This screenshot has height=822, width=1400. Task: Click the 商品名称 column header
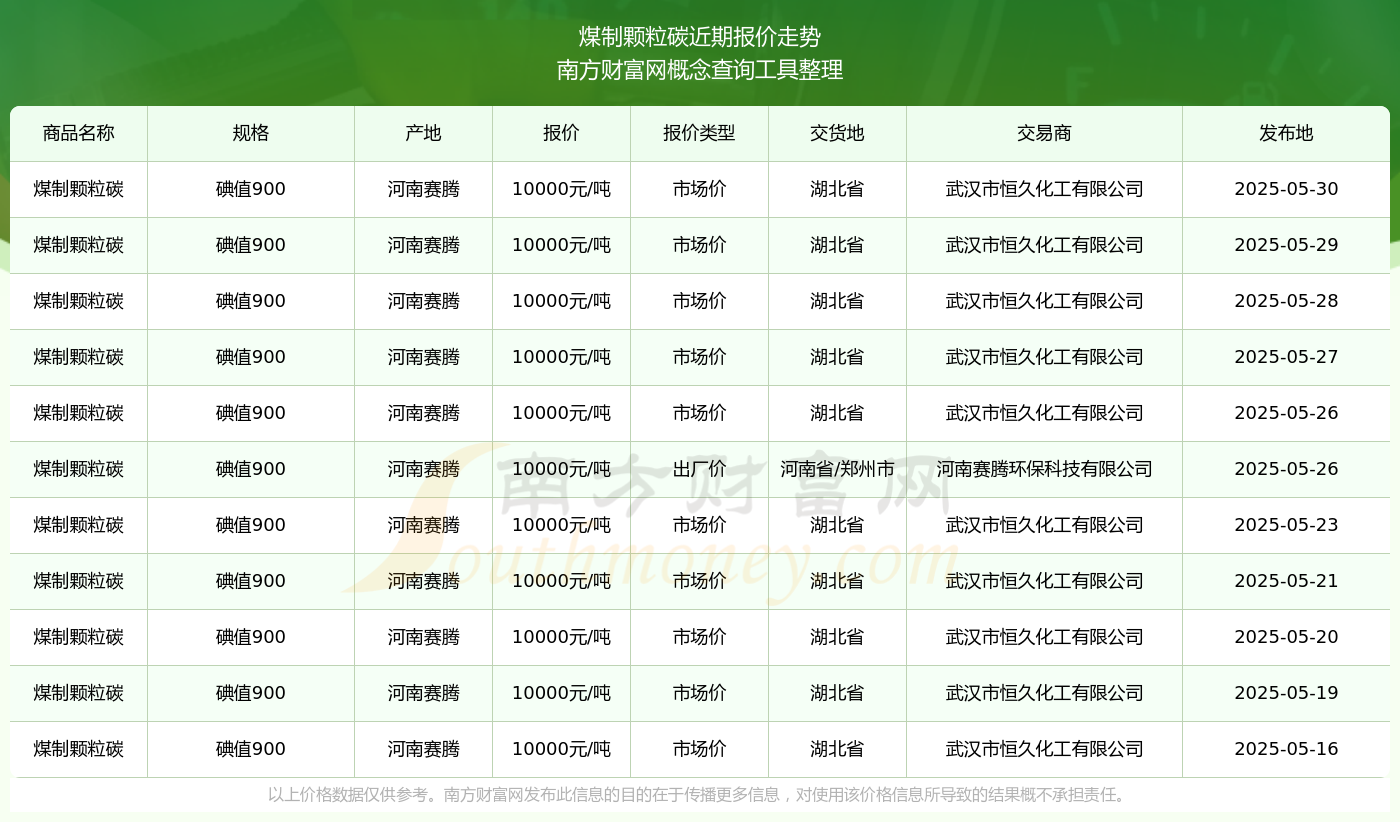tap(79, 133)
